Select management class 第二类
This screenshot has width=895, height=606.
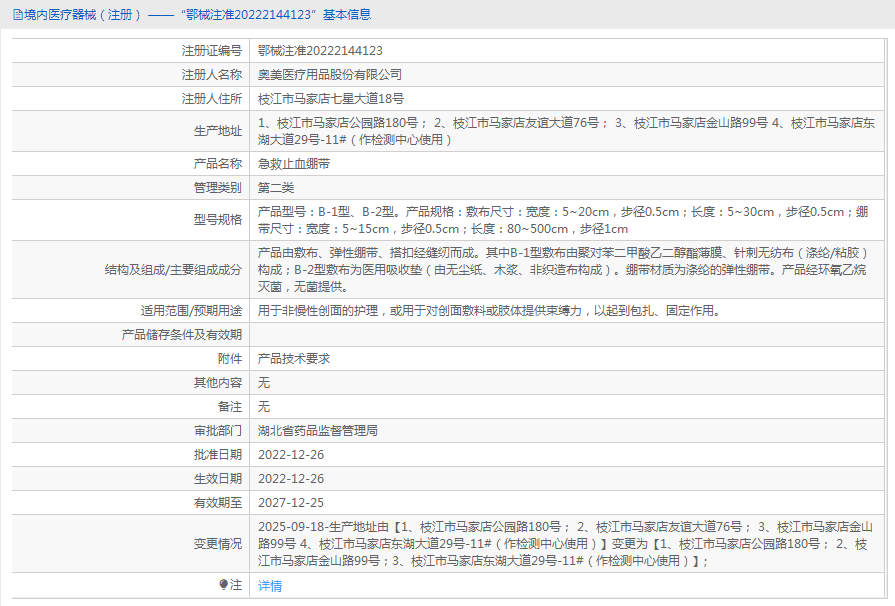[x=276, y=188]
